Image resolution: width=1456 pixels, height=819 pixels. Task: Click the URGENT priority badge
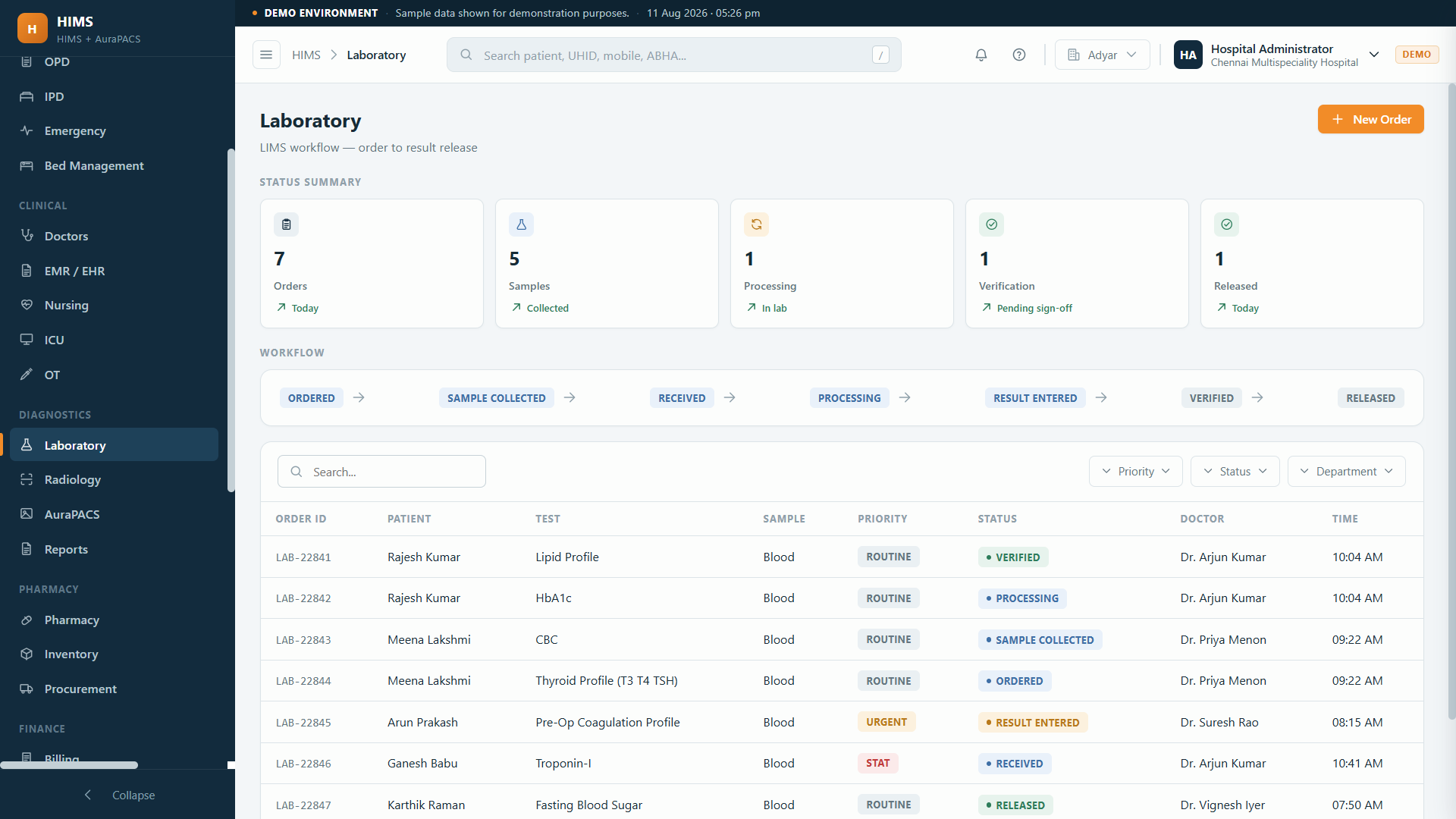coord(886,722)
